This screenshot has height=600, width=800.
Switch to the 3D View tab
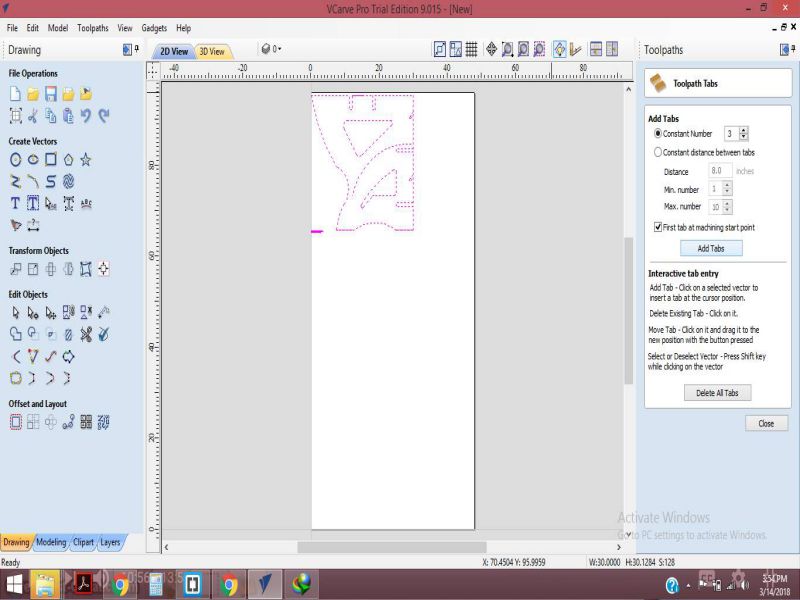click(x=212, y=51)
